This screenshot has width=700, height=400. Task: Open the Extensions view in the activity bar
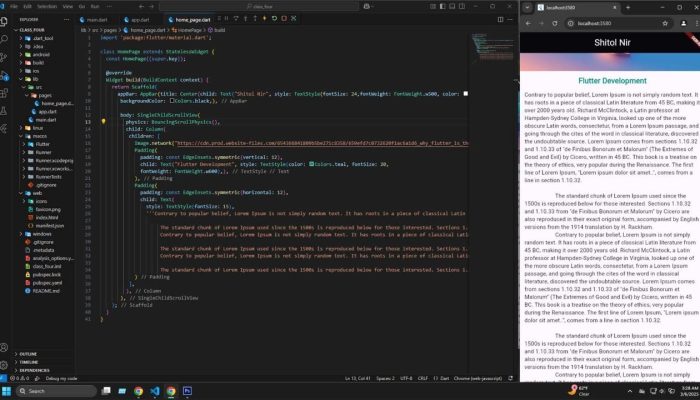click(4, 93)
